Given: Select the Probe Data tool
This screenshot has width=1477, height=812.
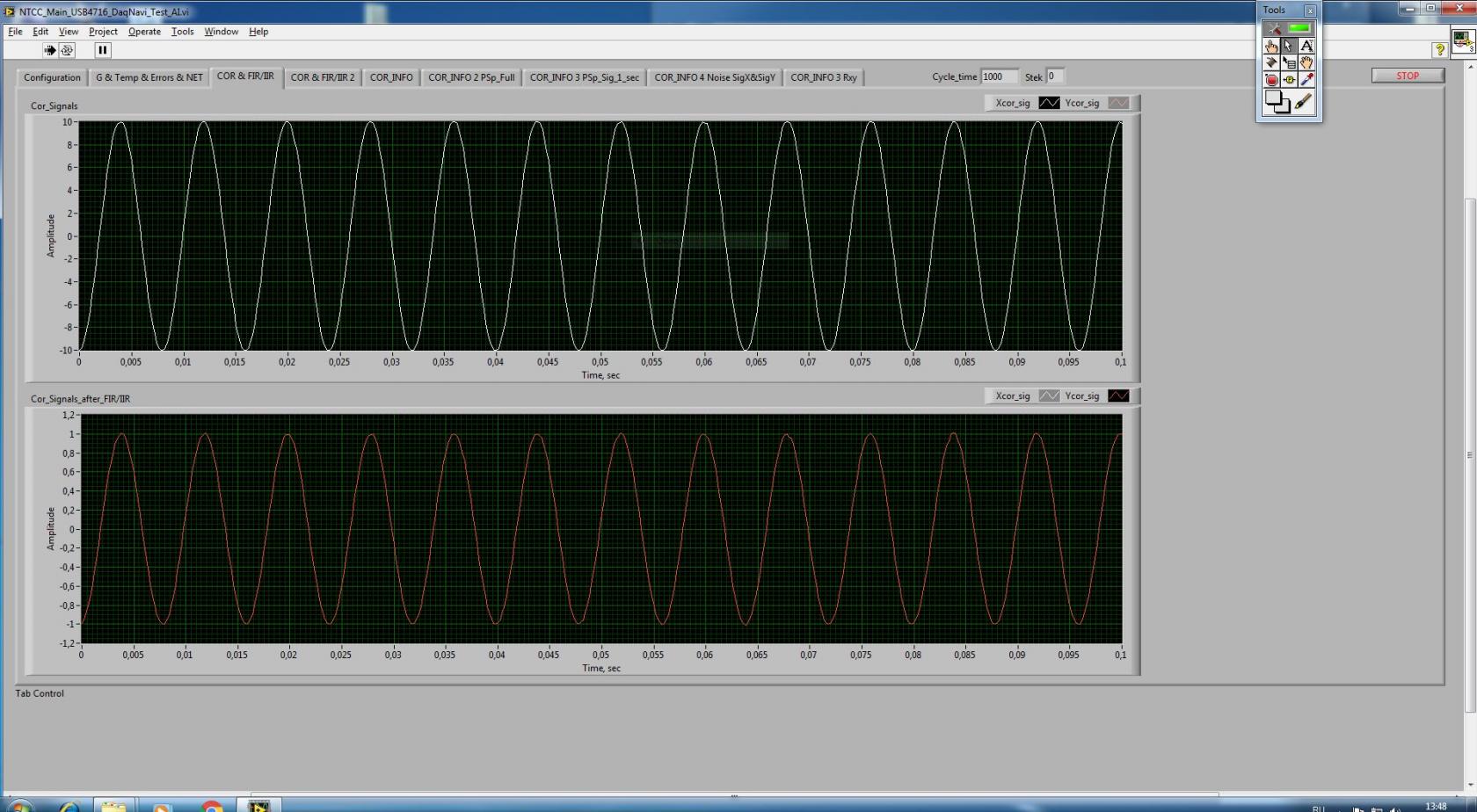Looking at the screenshot, I should [x=1289, y=79].
